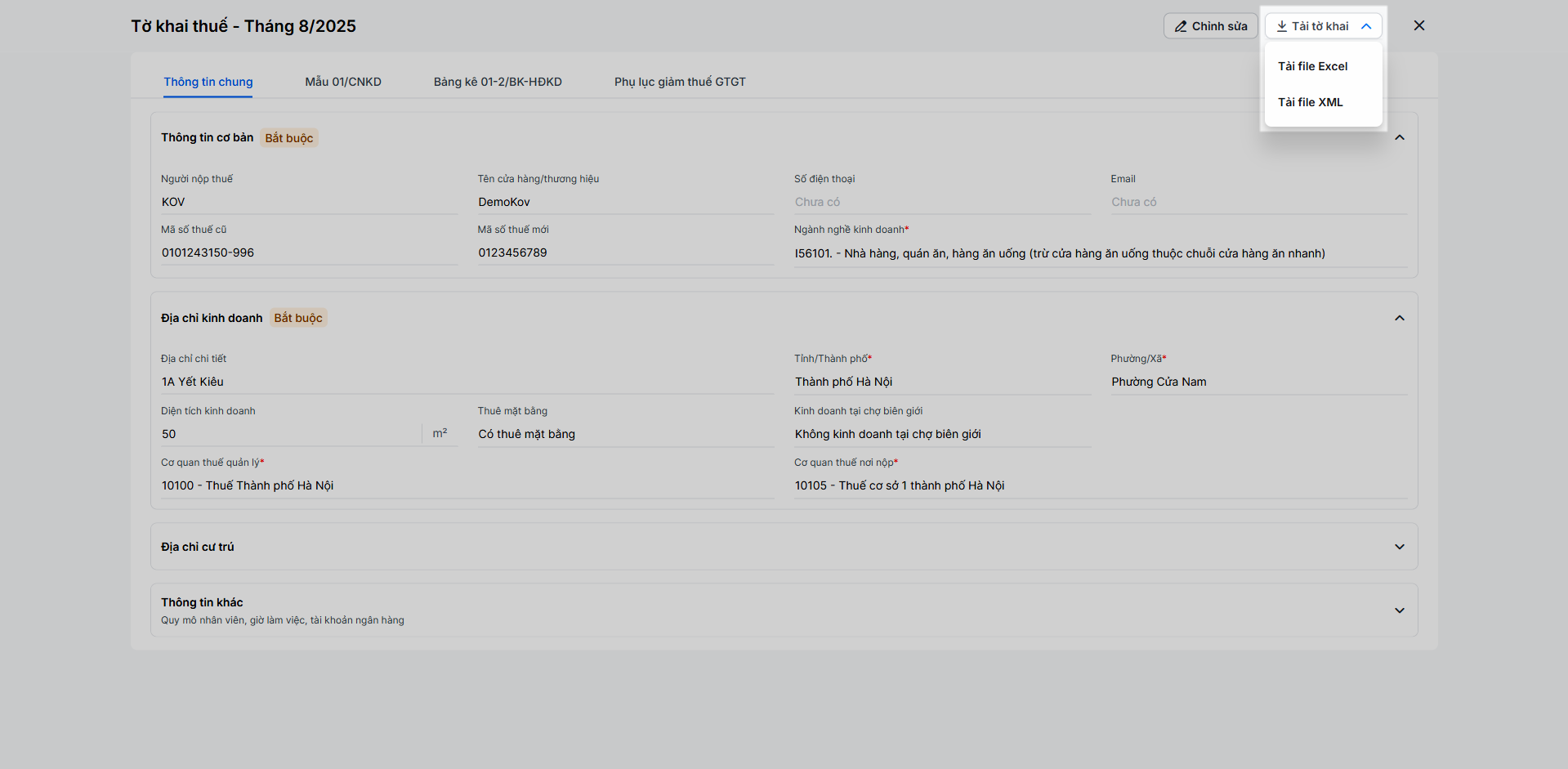Expand the Địa chỉ cư trú section
This screenshot has width=1568, height=769.
pyautogui.click(x=1400, y=547)
